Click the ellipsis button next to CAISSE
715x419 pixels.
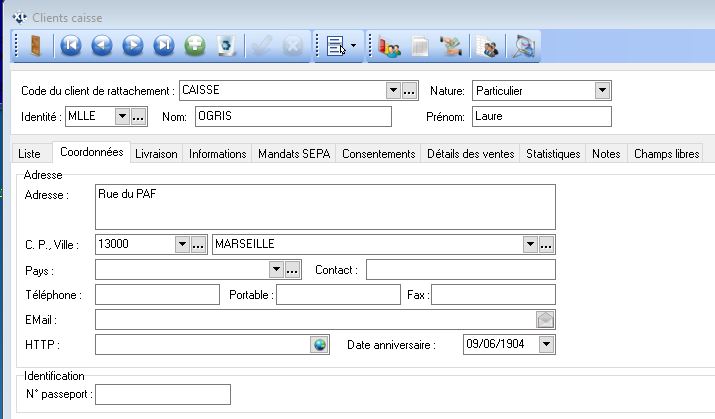pos(409,91)
